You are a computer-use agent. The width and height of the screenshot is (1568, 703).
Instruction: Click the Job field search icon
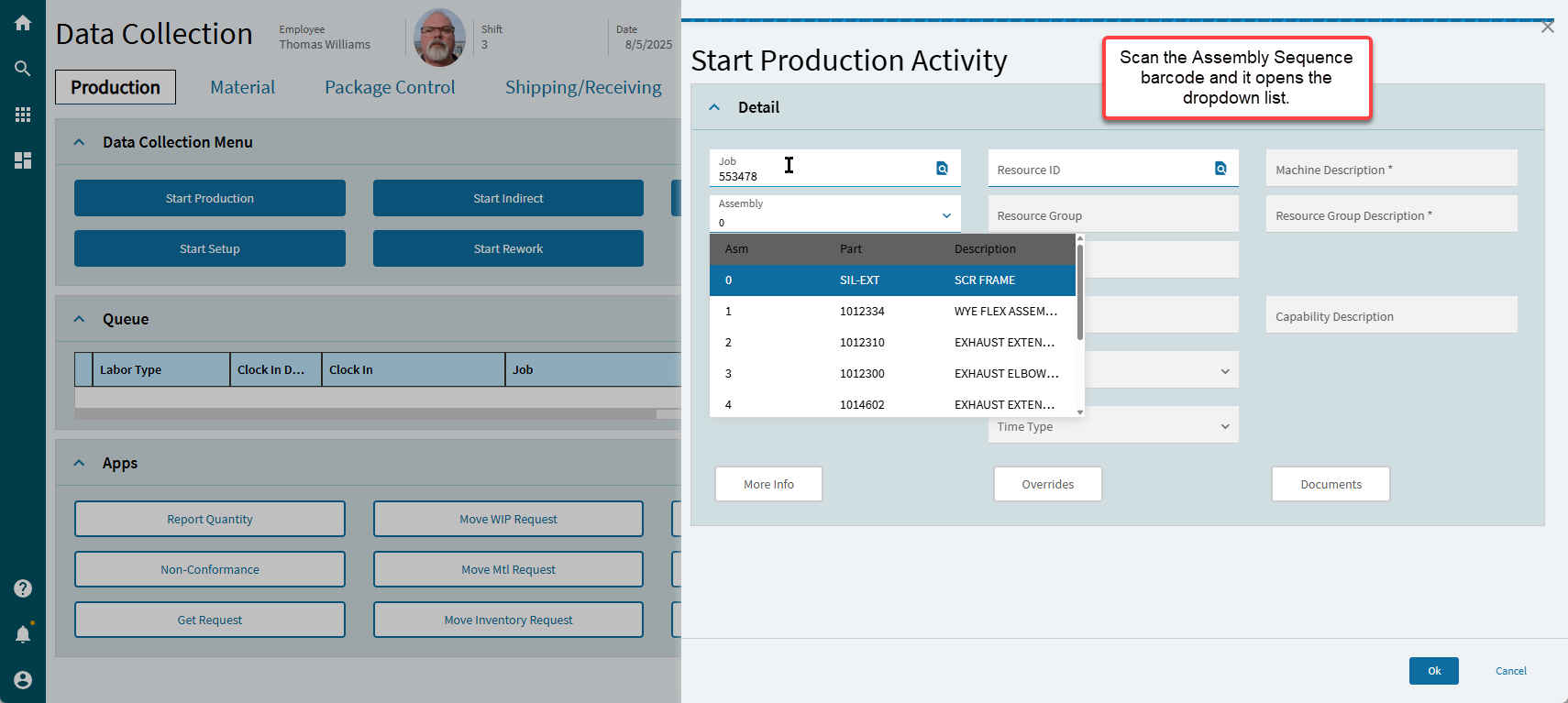[x=942, y=169]
